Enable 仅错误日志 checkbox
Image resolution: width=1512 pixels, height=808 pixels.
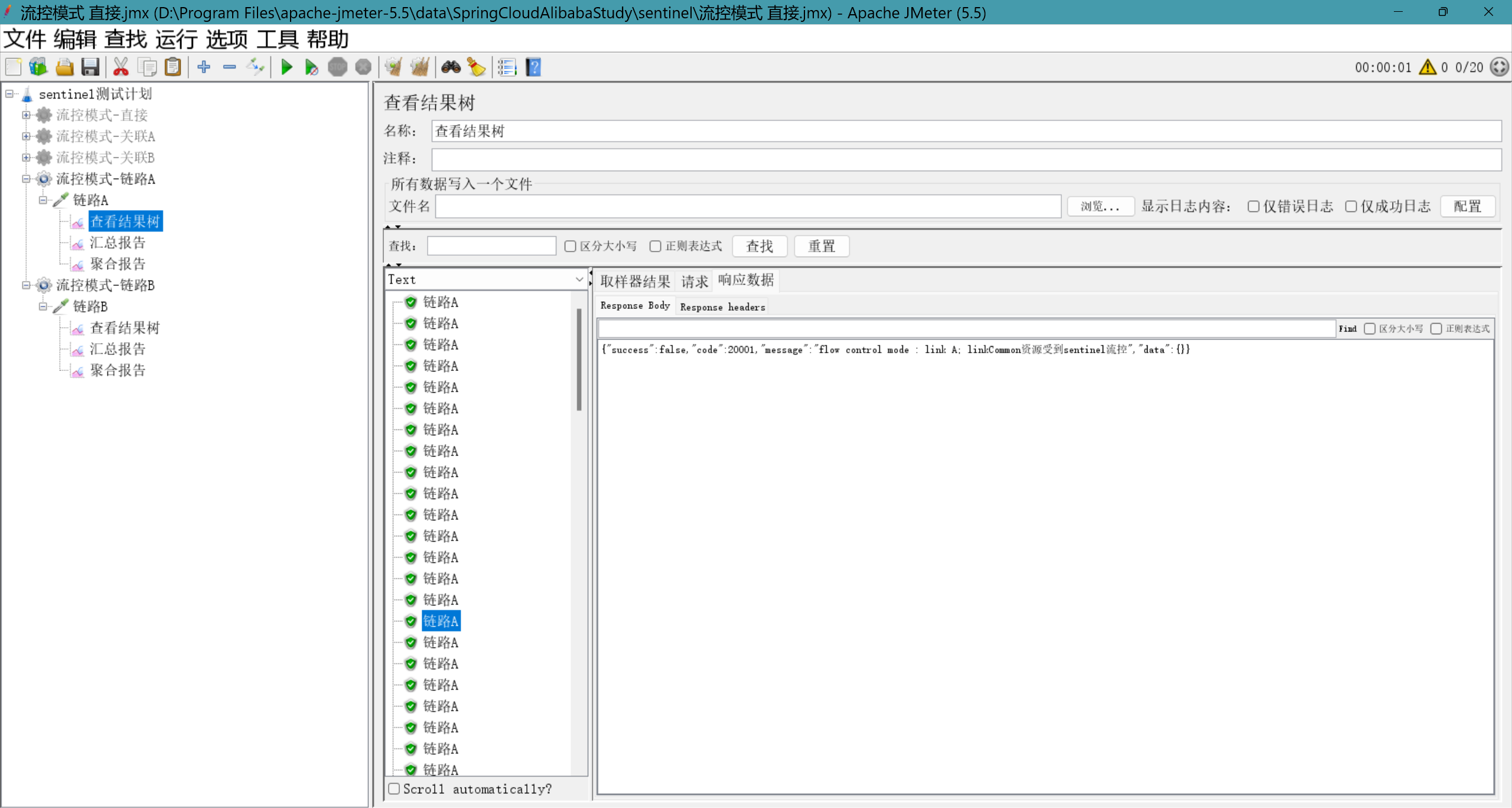click(x=1253, y=206)
